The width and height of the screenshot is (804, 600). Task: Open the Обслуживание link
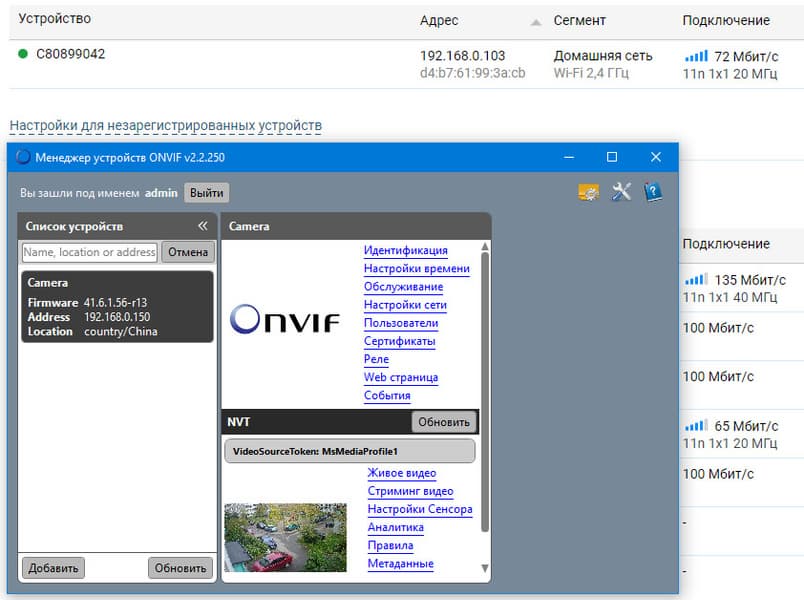click(x=404, y=286)
